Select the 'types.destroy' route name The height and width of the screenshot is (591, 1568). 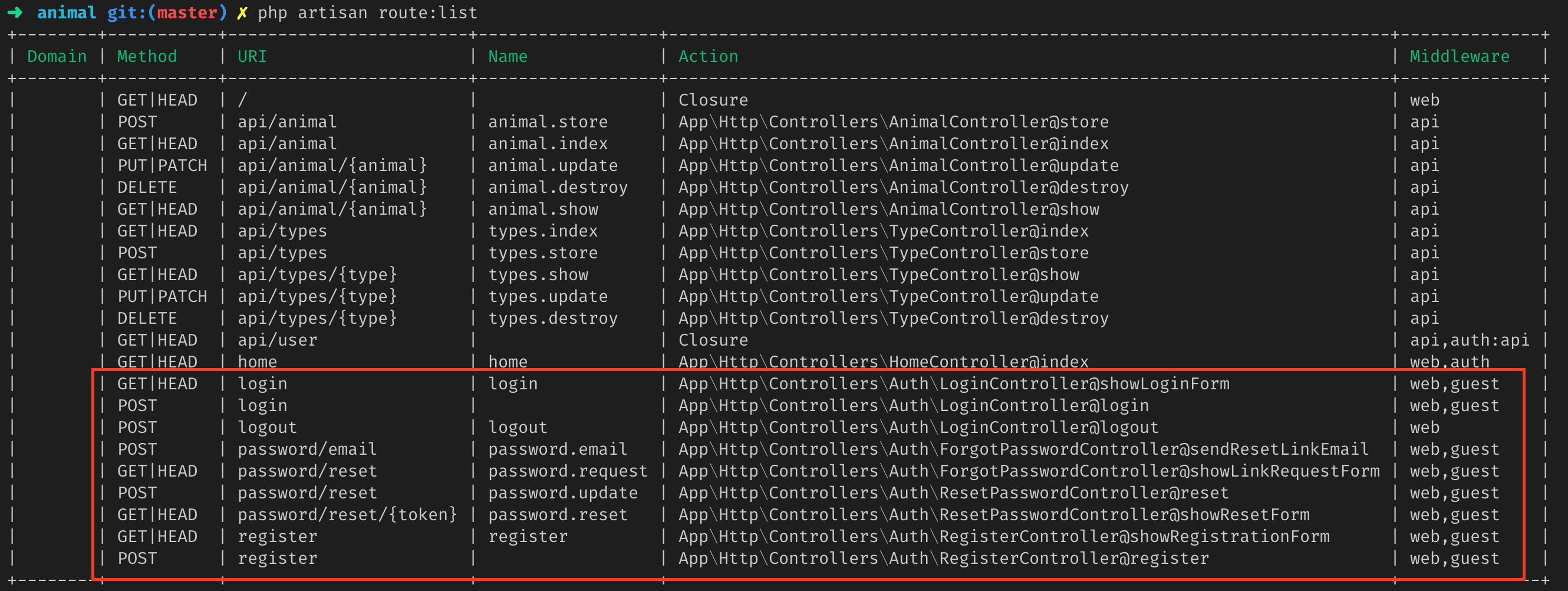pyautogui.click(x=553, y=319)
